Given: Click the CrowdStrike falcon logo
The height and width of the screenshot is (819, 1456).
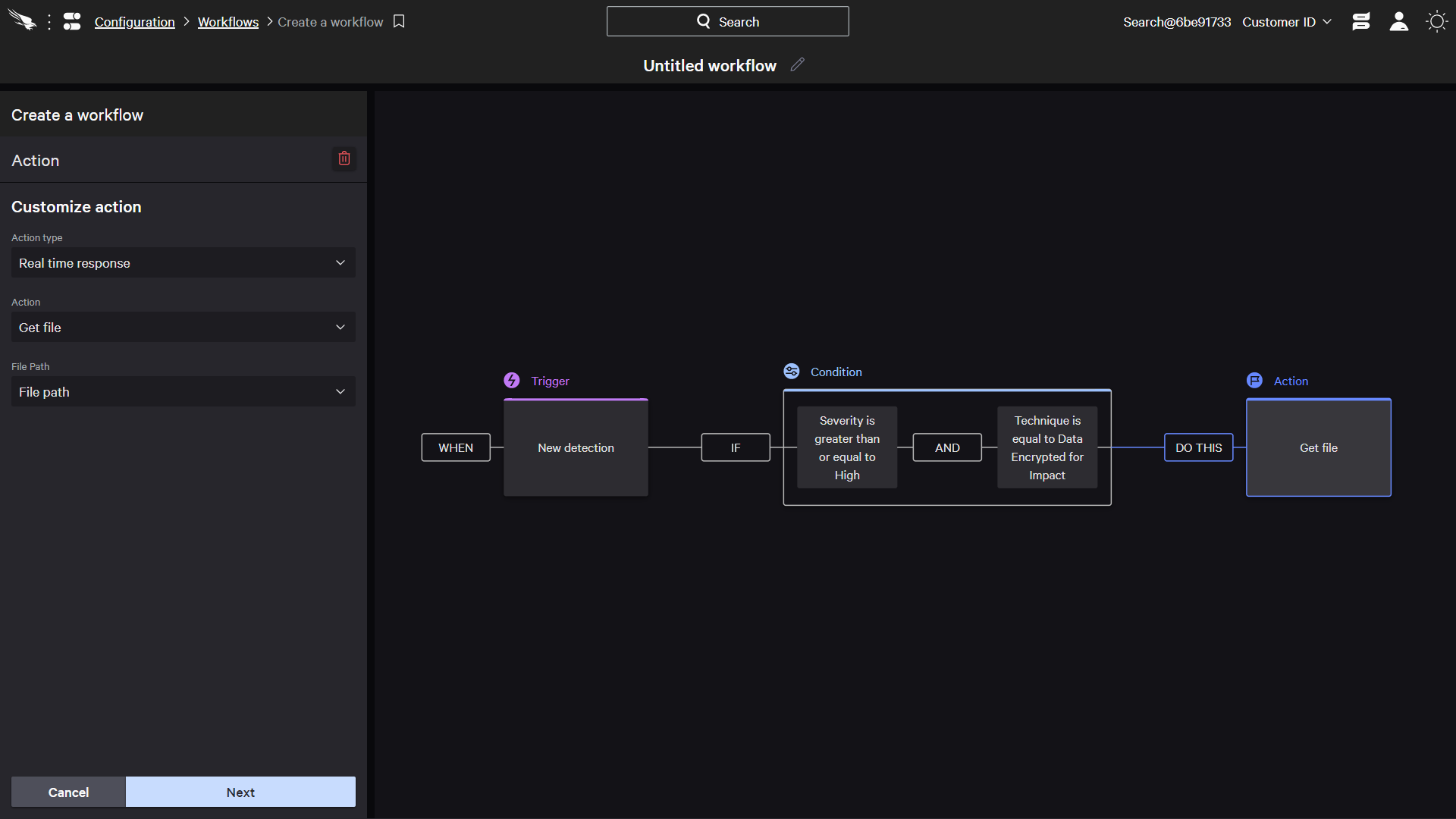Looking at the screenshot, I should click(x=22, y=21).
